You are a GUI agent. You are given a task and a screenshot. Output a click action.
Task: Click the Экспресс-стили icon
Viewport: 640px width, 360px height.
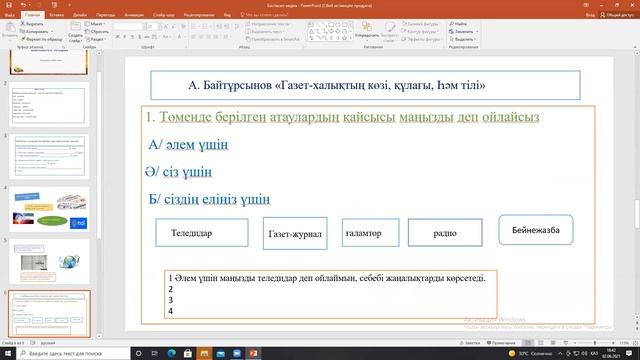[x=390, y=27]
